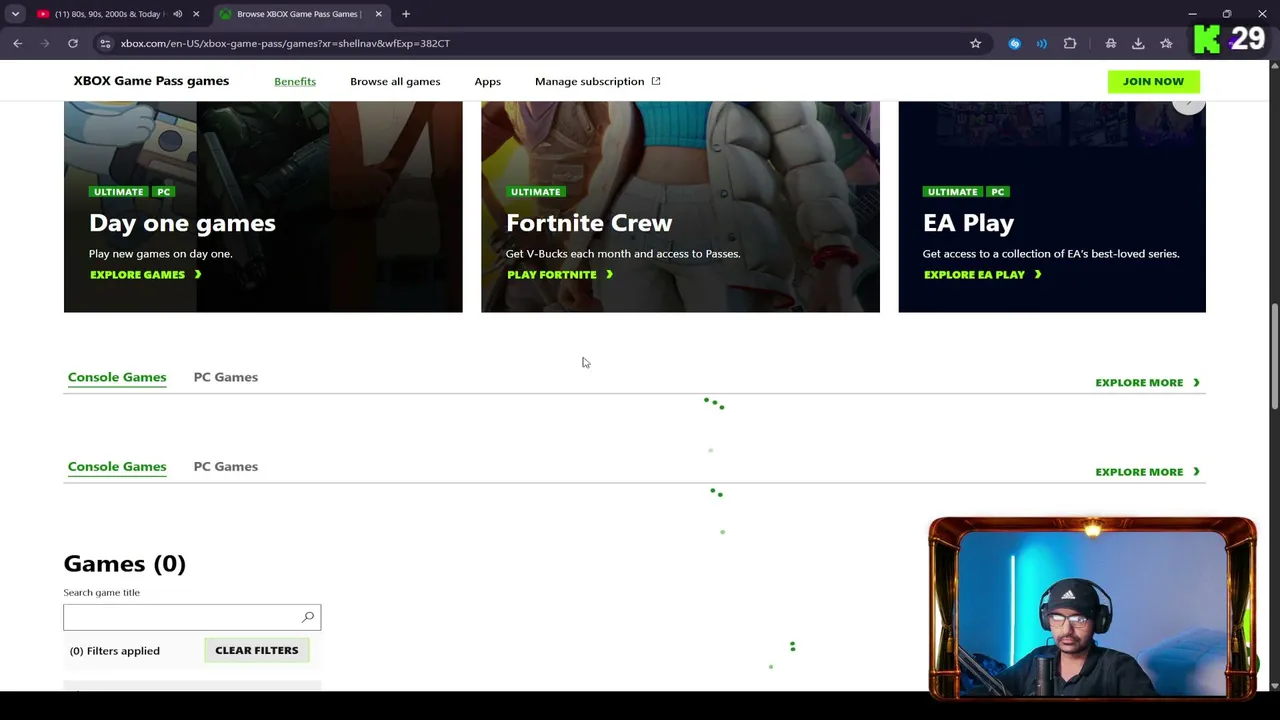This screenshot has height=720, width=1280.
Task: Reload the current page
Action: click(73, 43)
